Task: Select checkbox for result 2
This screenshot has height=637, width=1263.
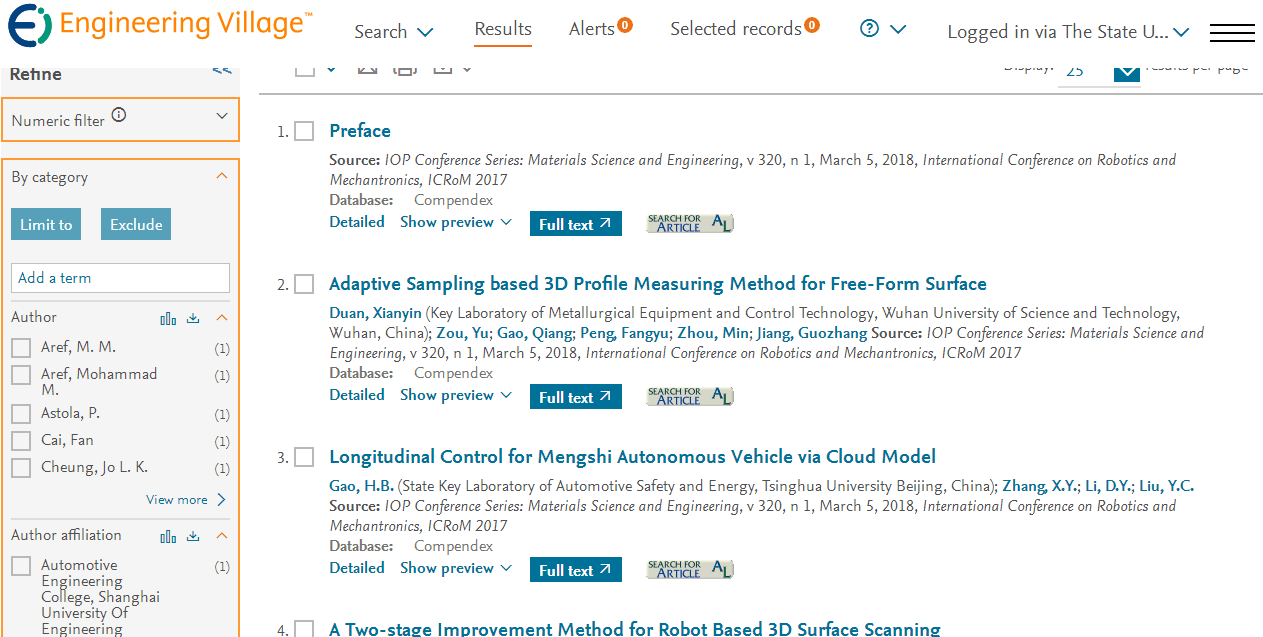Action: tap(304, 285)
